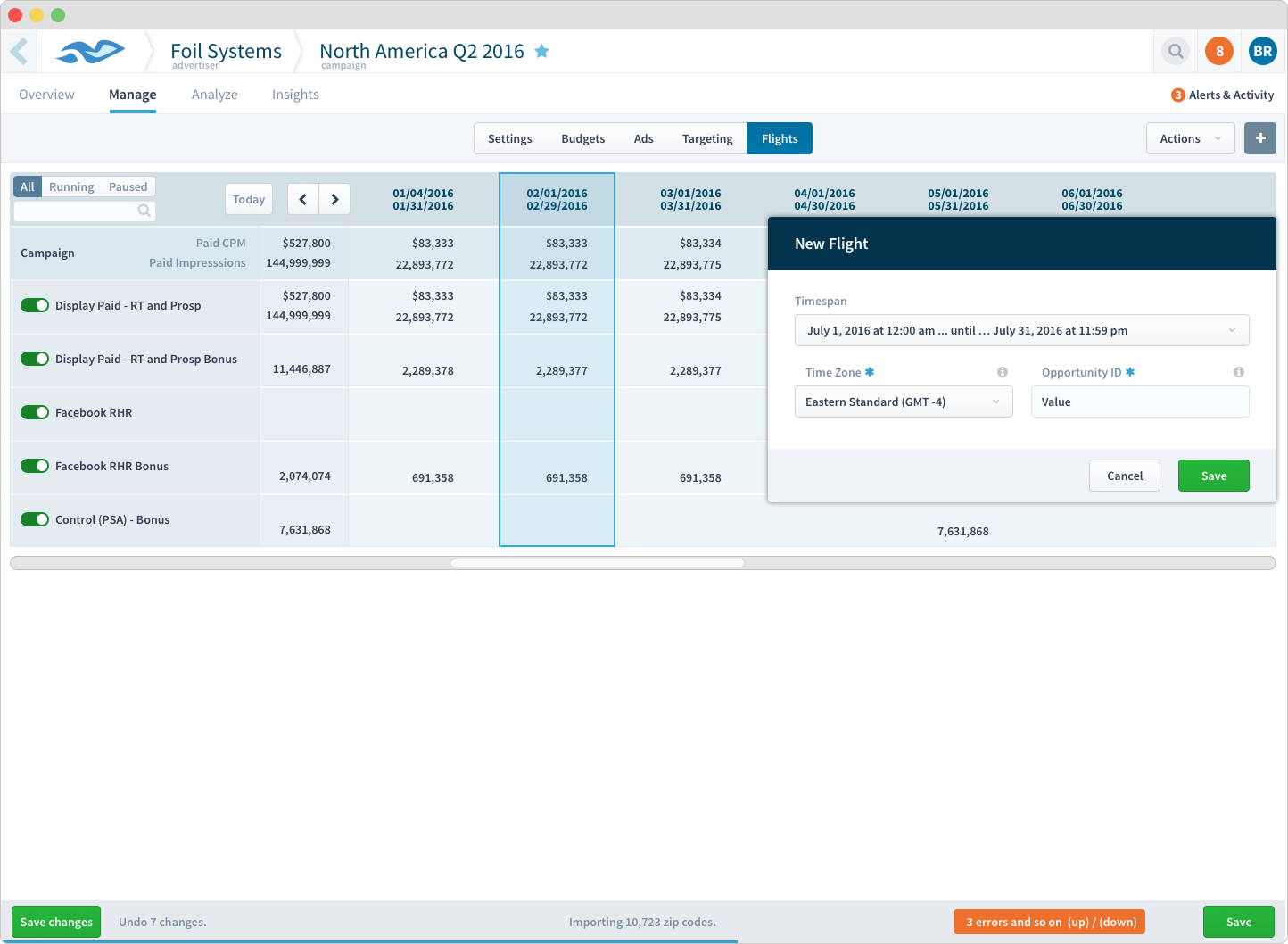Click the campaign filter search field
1288x944 pixels.
(x=85, y=211)
